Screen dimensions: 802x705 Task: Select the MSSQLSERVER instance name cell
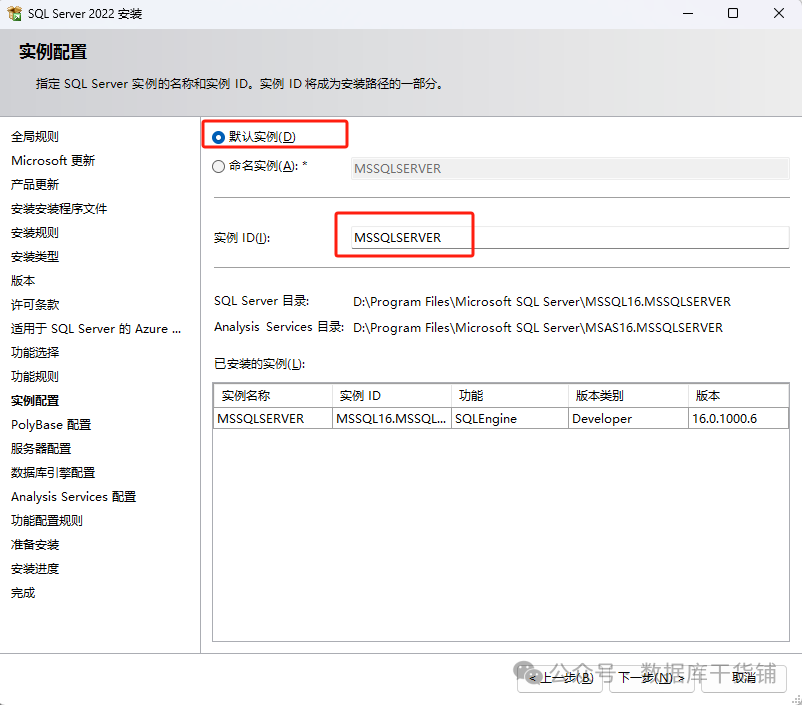(273, 418)
